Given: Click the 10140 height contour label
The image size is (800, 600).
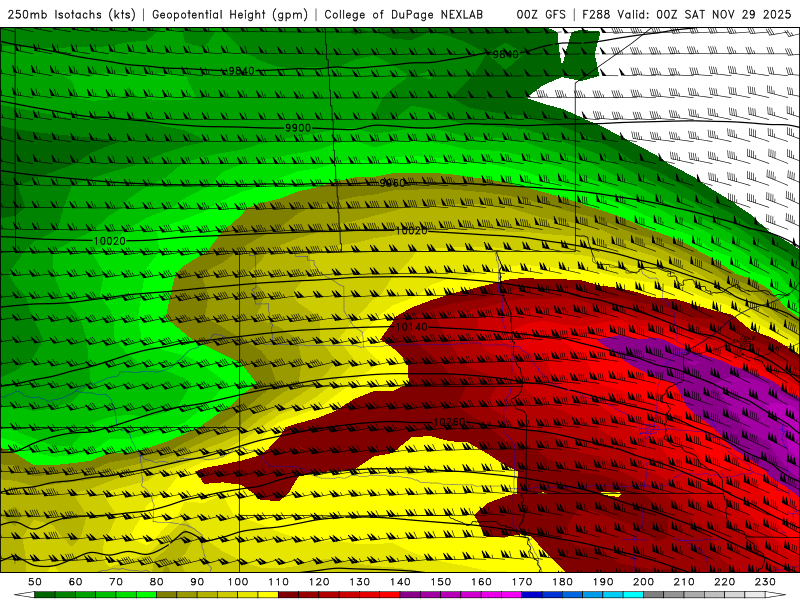Looking at the screenshot, I should pos(411,327).
